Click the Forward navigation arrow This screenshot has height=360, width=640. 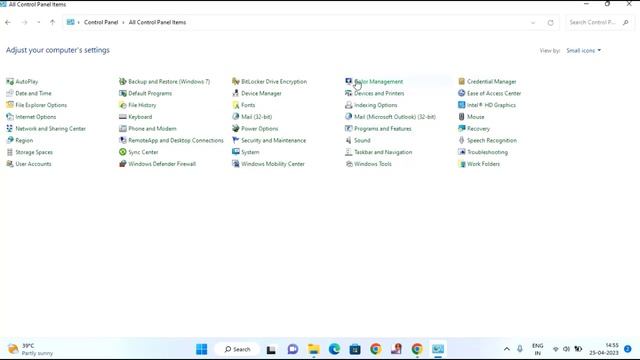pos(24,22)
